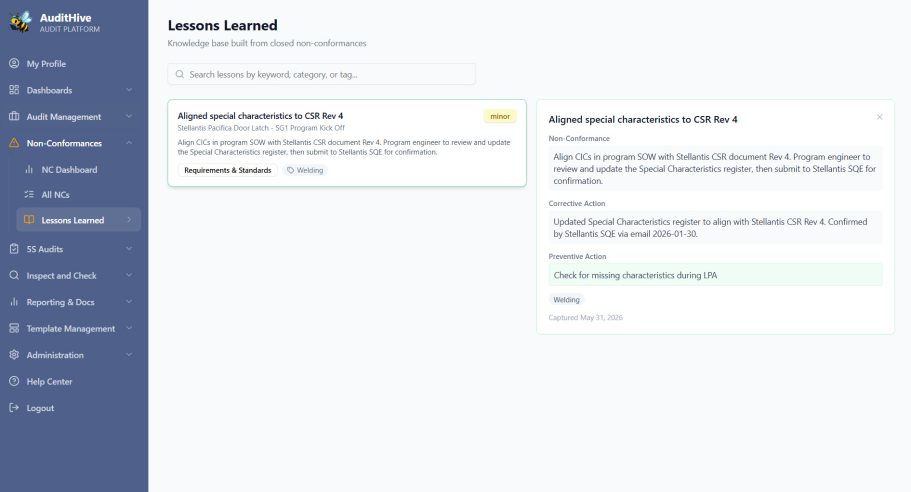Click the 5S Audits clipboard icon

[14, 249]
